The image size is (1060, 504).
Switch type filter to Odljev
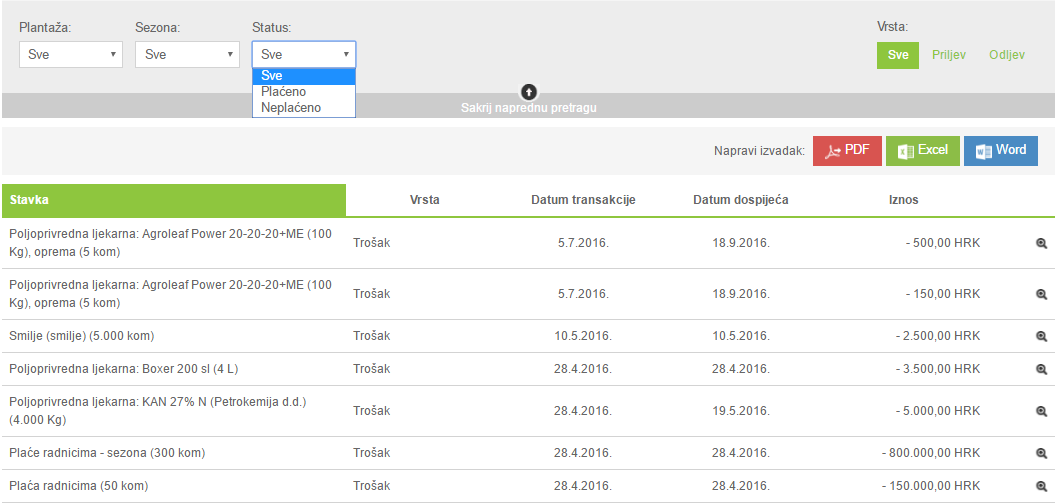click(x=1006, y=55)
